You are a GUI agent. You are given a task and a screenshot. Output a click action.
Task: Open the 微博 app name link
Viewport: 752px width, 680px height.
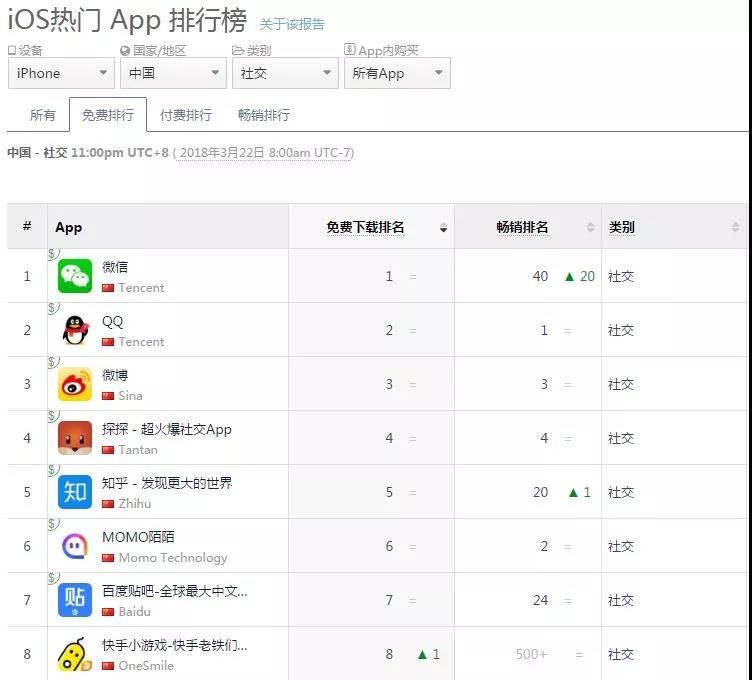(x=115, y=375)
